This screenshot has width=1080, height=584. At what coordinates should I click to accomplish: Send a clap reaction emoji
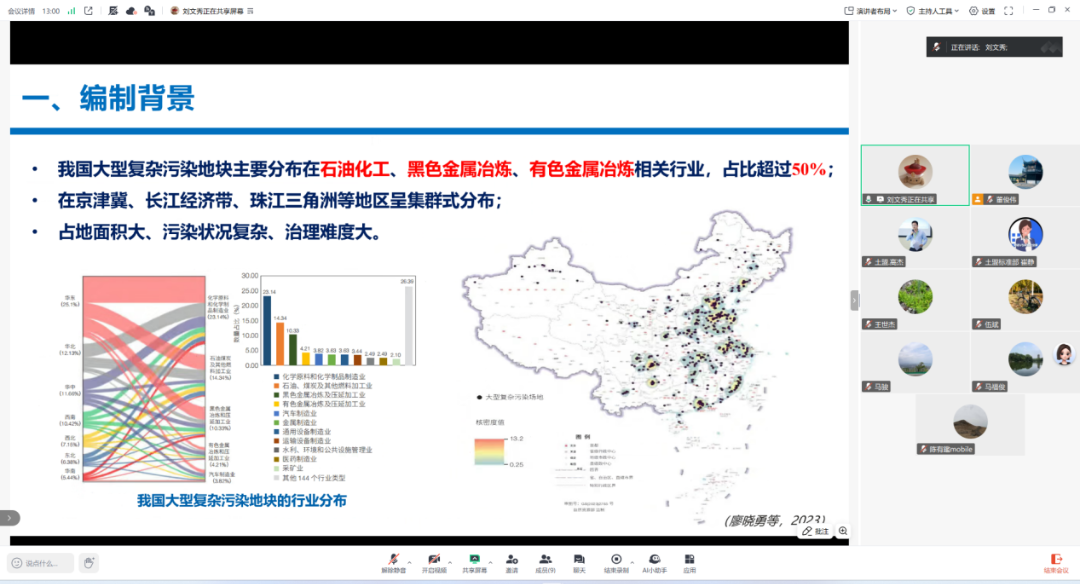[x=88, y=562]
